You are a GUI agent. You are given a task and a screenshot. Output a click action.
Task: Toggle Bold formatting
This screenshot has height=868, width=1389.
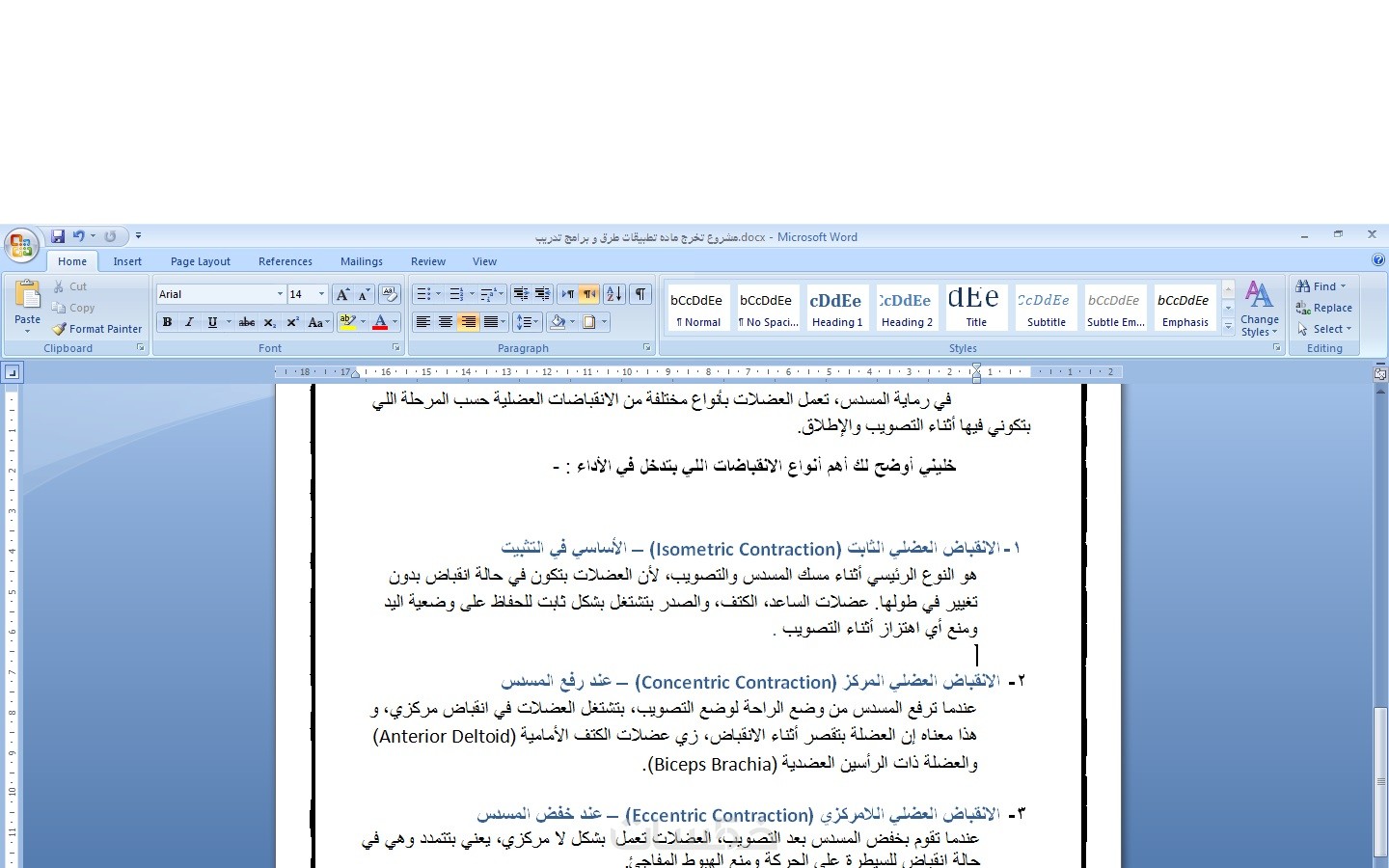[x=167, y=322]
